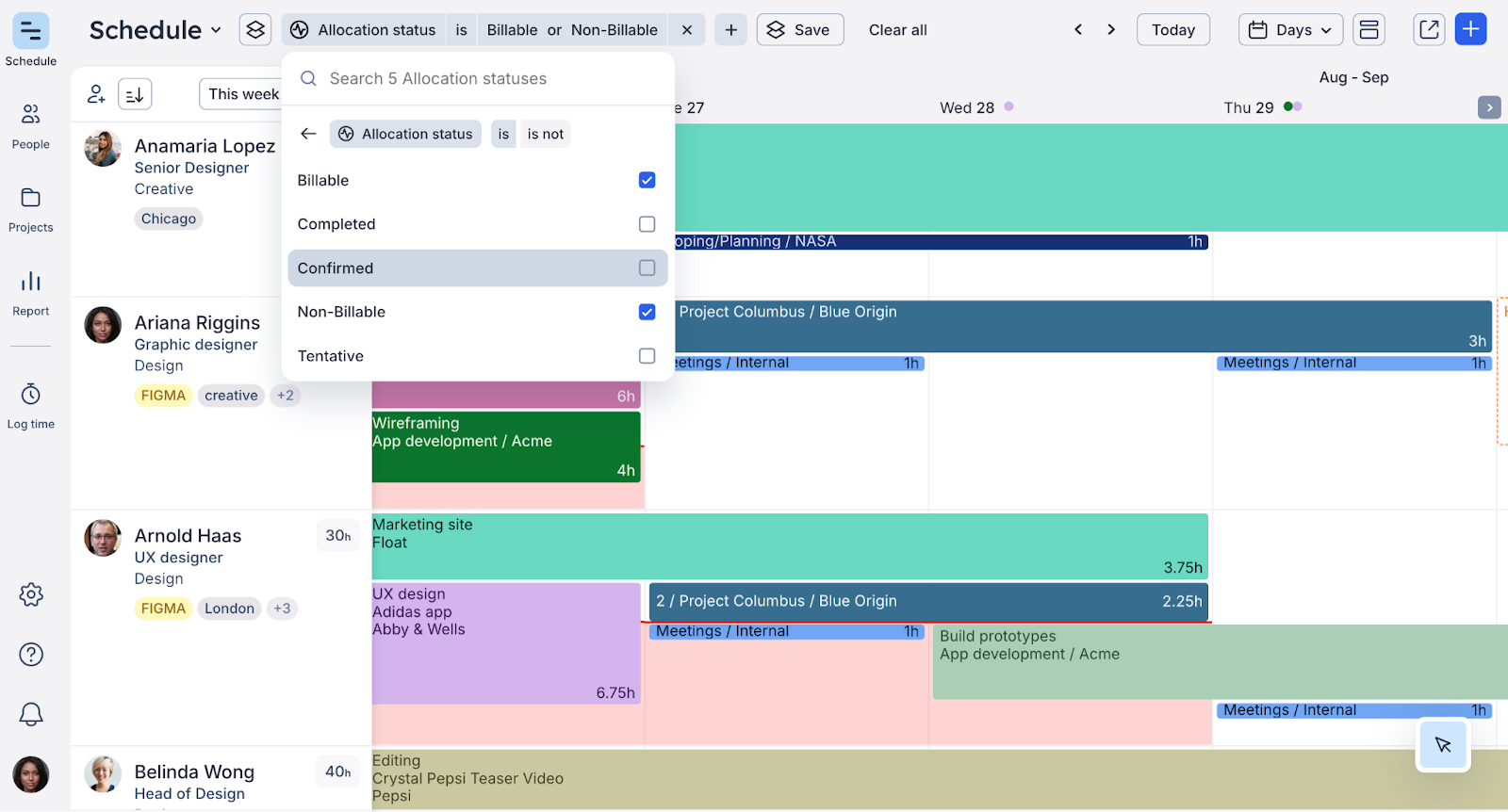The image size is (1508, 812).
Task: Select 'is not' operator toggle
Action: click(x=546, y=134)
